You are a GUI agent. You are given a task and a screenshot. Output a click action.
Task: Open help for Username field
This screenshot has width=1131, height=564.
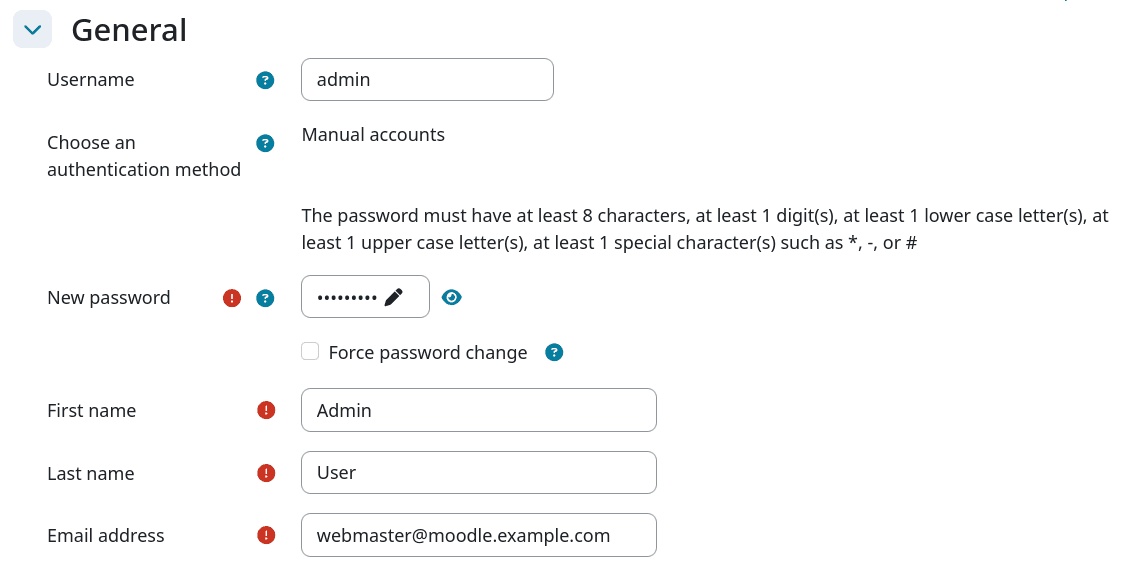265,80
